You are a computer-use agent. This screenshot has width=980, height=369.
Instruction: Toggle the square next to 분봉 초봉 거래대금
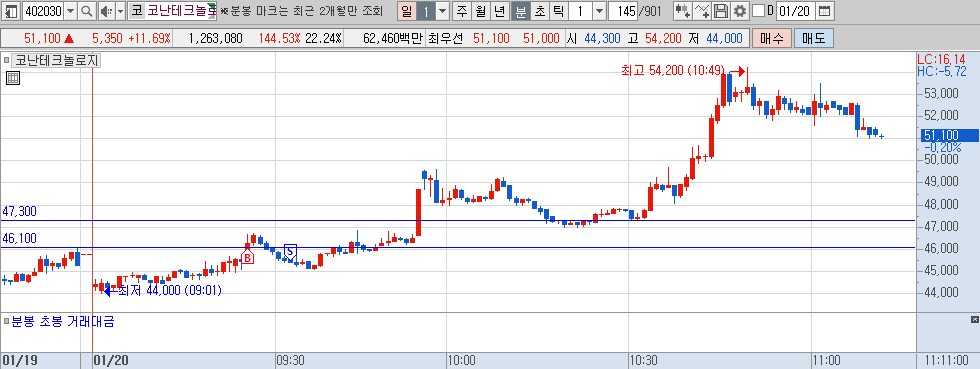point(7,322)
